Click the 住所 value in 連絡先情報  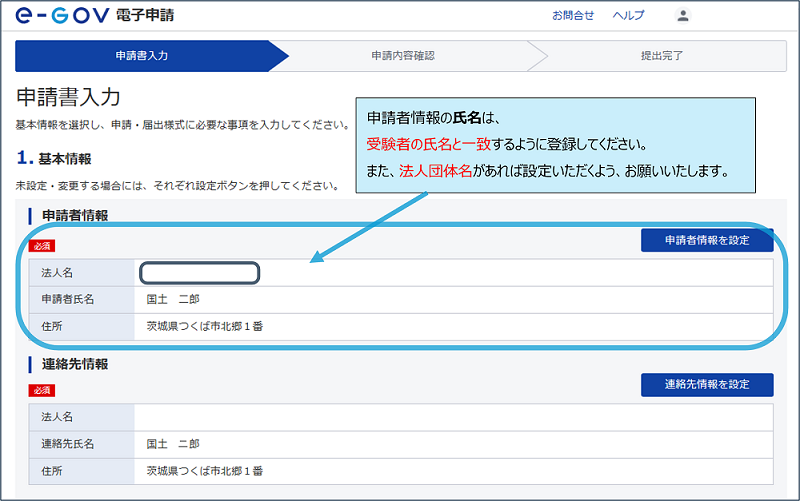pos(205,471)
